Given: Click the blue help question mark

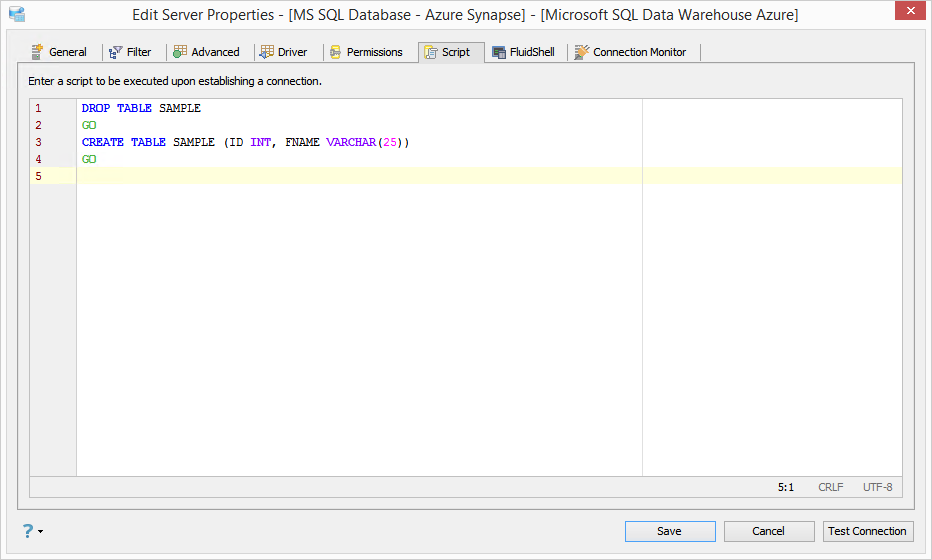Looking at the screenshot, I should (28, 531).
